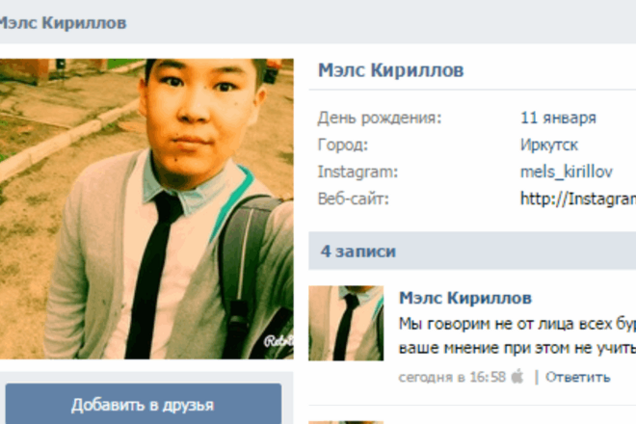Click the Город field label
This screenshot has width=636, height=424.
point(343,145)
